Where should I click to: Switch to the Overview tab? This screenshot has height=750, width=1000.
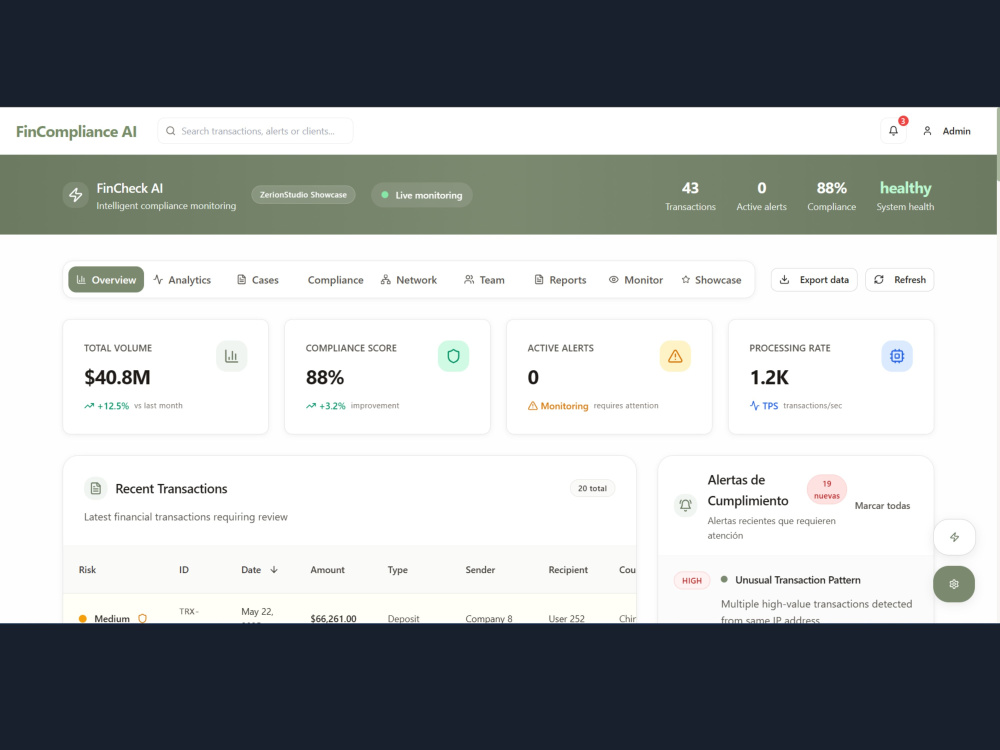tap(106, 279)
